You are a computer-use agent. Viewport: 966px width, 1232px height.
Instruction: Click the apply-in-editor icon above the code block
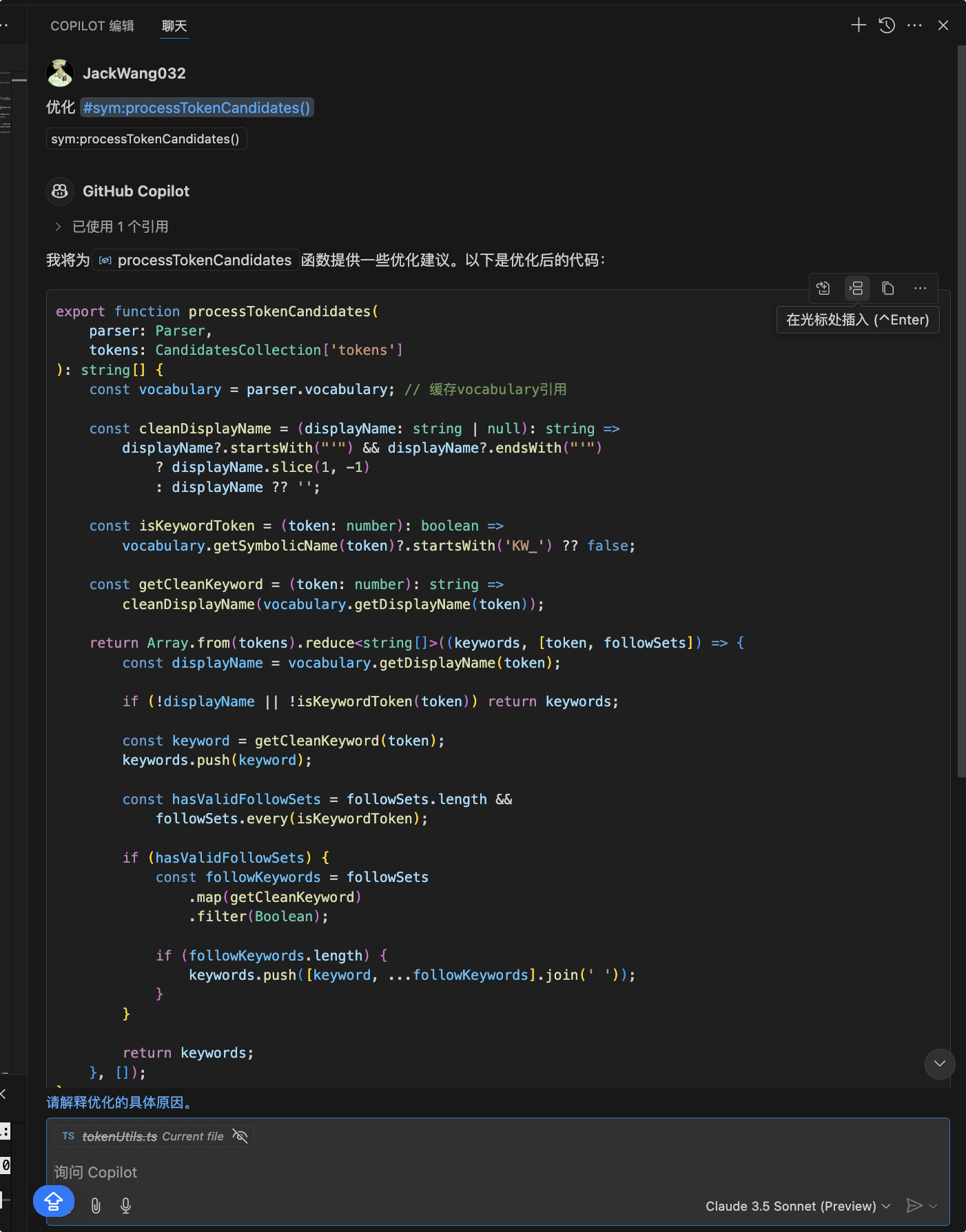pos(823,288)
